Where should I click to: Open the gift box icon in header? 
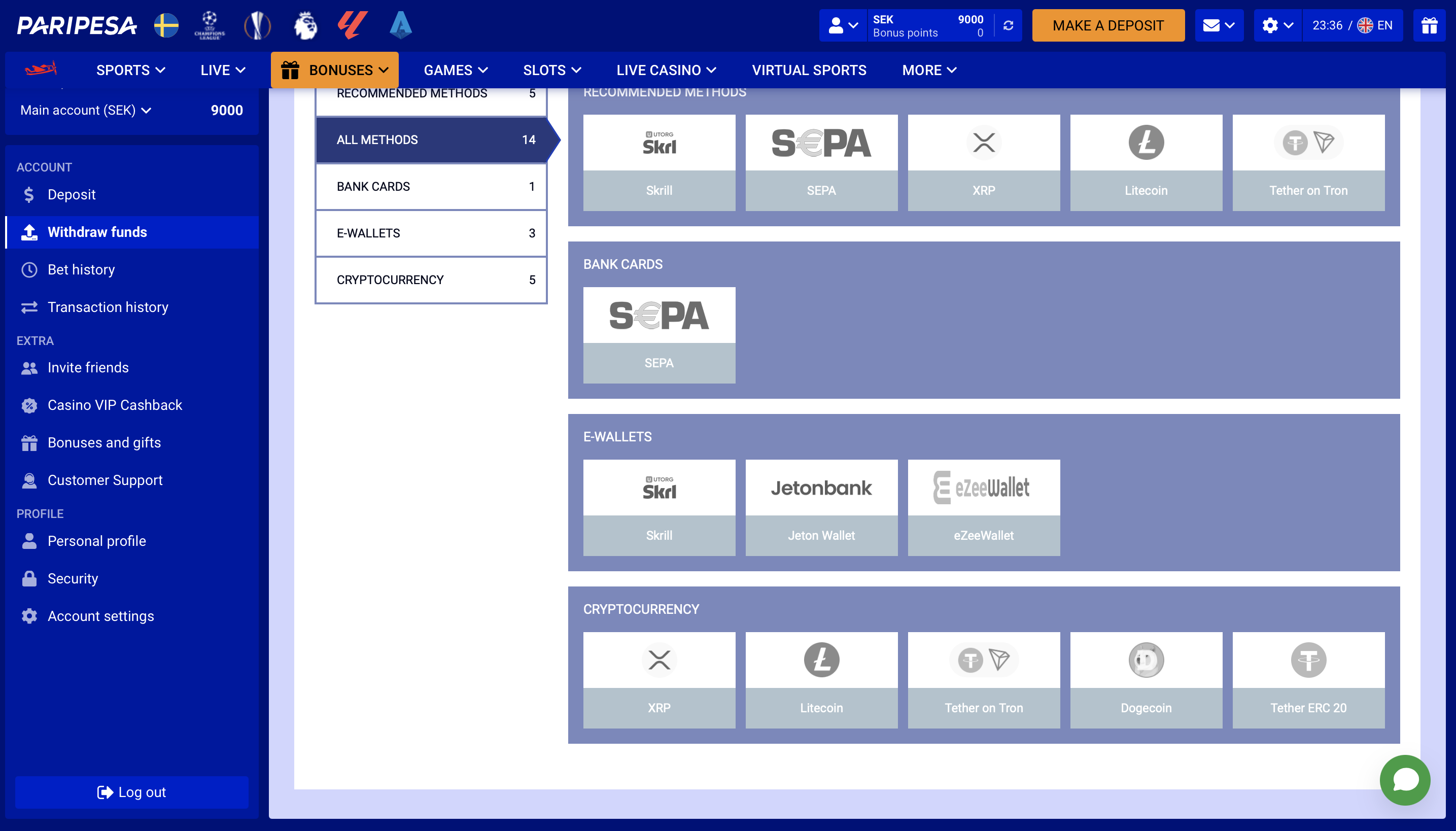[1429, 26]
